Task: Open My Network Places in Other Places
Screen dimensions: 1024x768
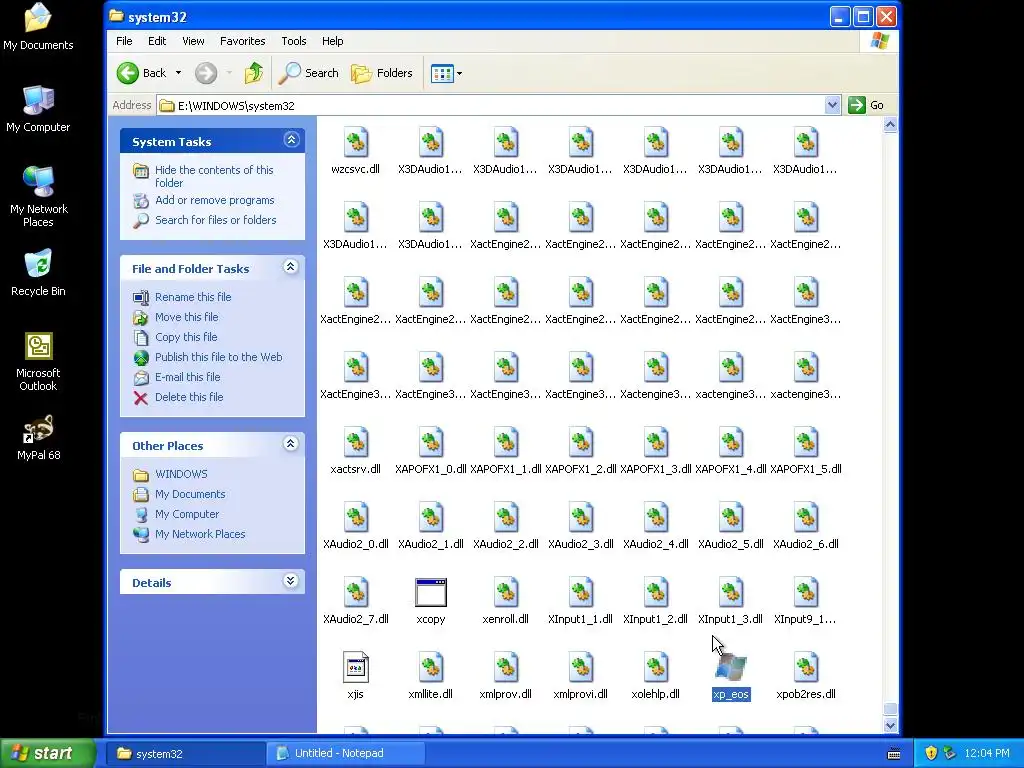Action: click(x=200, y=534)
